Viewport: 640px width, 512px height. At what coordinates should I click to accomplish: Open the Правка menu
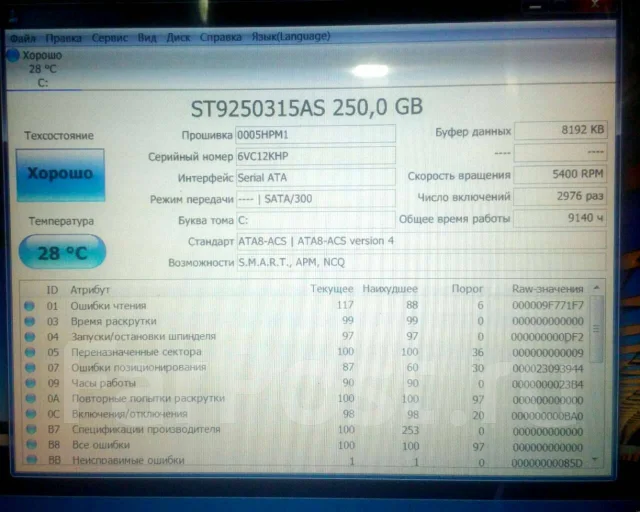click(x=63, y=38)
